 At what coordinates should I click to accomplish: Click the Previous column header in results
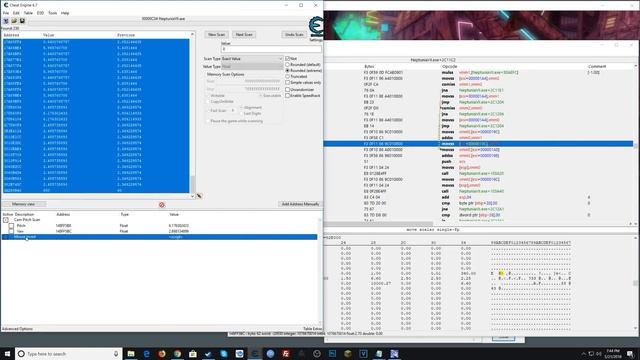(x=126, y=35)
